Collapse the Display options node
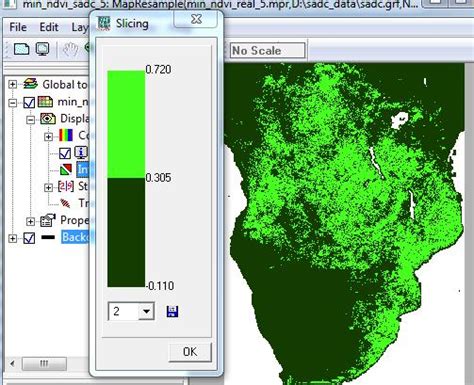The width and height of the screenshot is (474, 385). pos(30,119)
